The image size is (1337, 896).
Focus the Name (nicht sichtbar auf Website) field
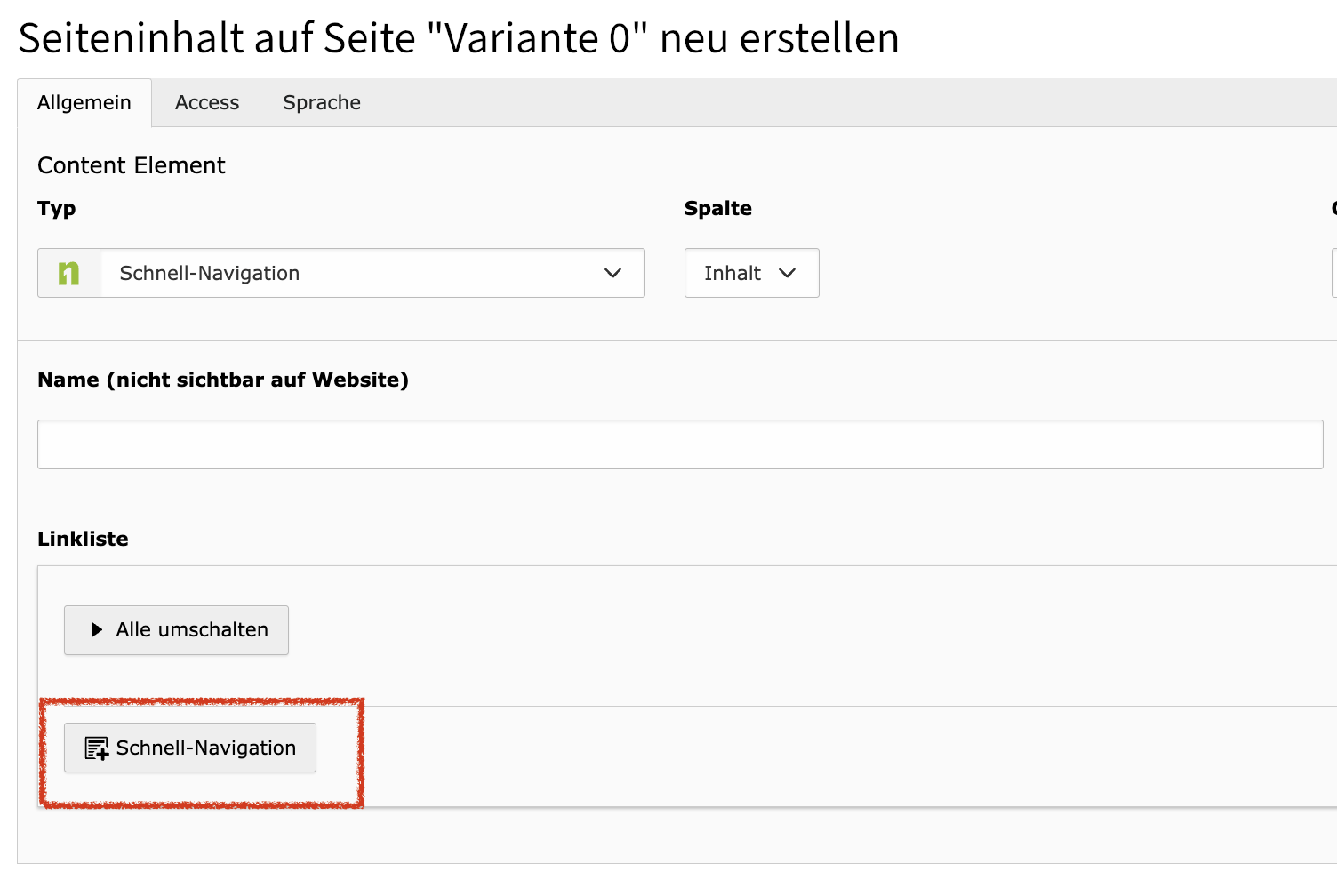tap(679, 444)
